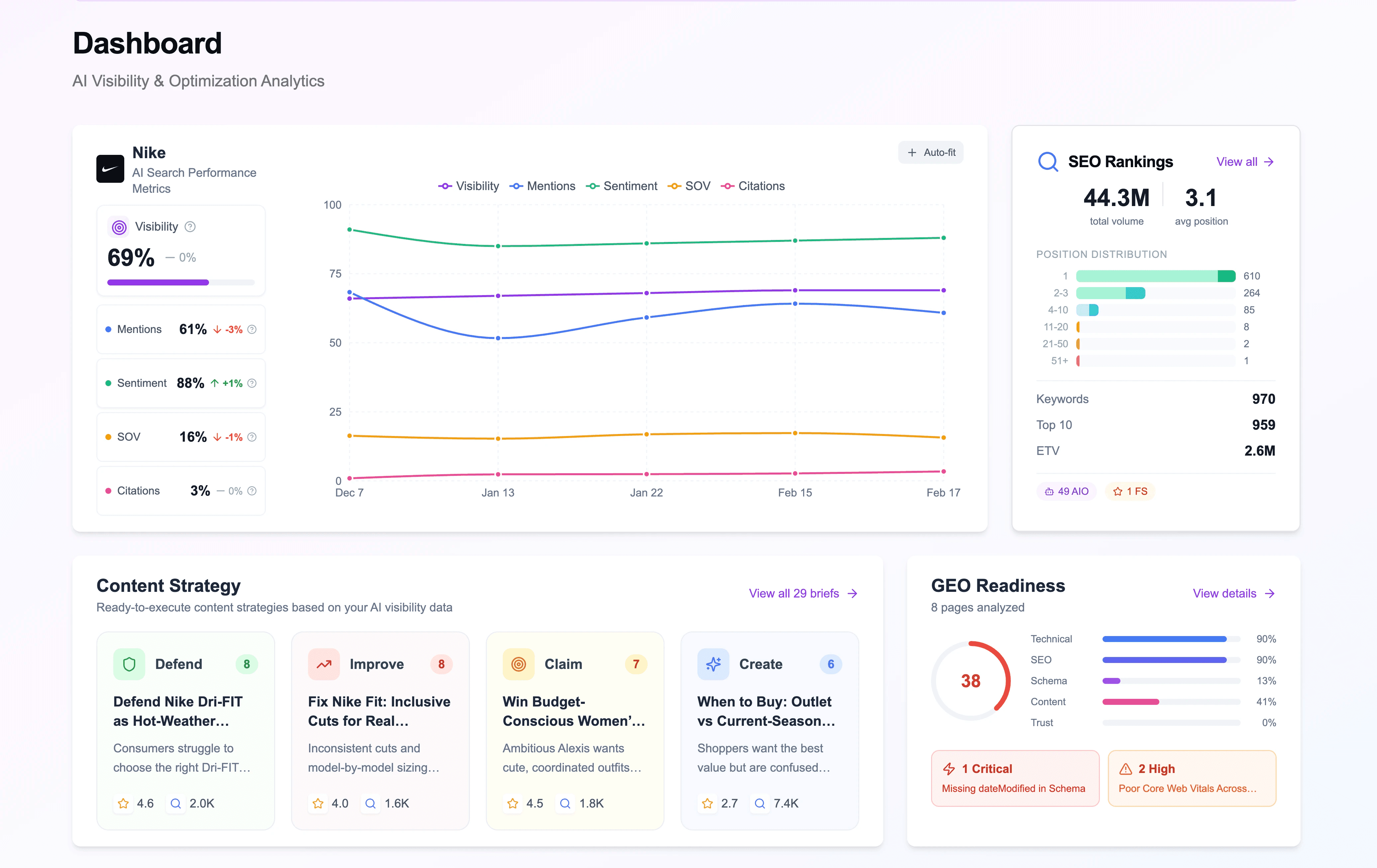1377x868 pixels.
Task: Click the 49 AIO badge
Action: coord(1067,491)
